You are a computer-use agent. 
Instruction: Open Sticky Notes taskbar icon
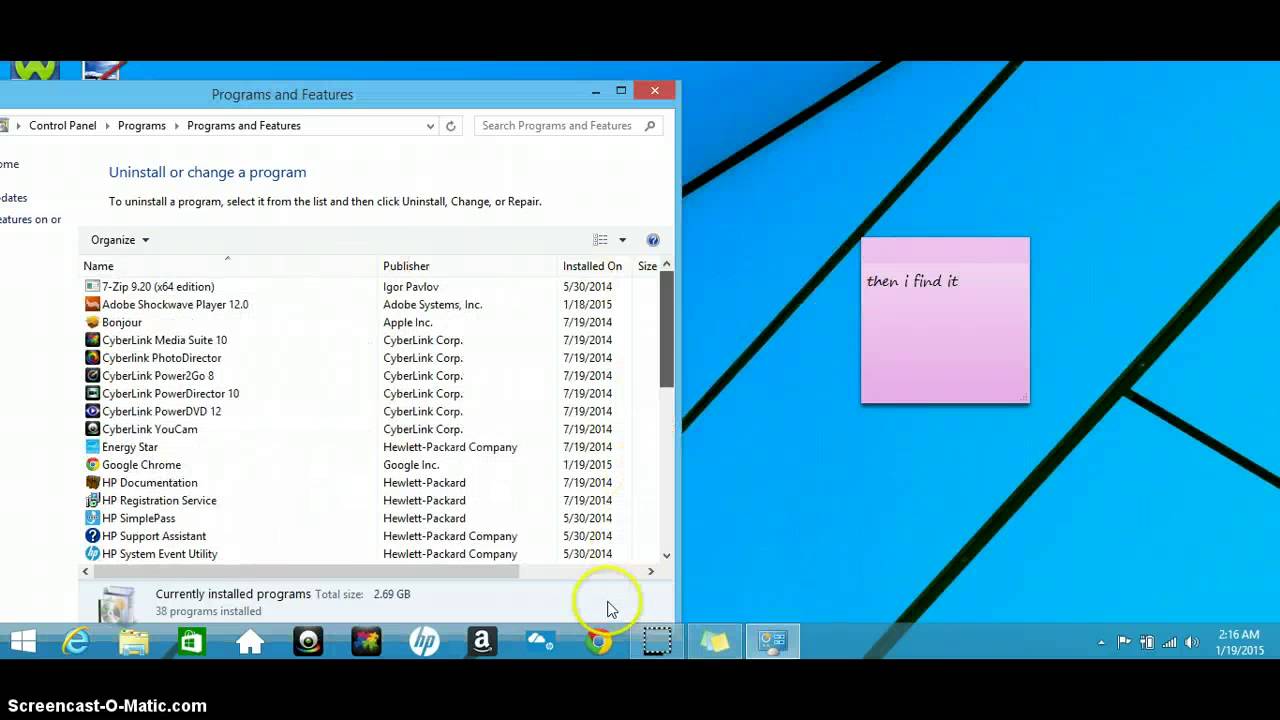714,642
